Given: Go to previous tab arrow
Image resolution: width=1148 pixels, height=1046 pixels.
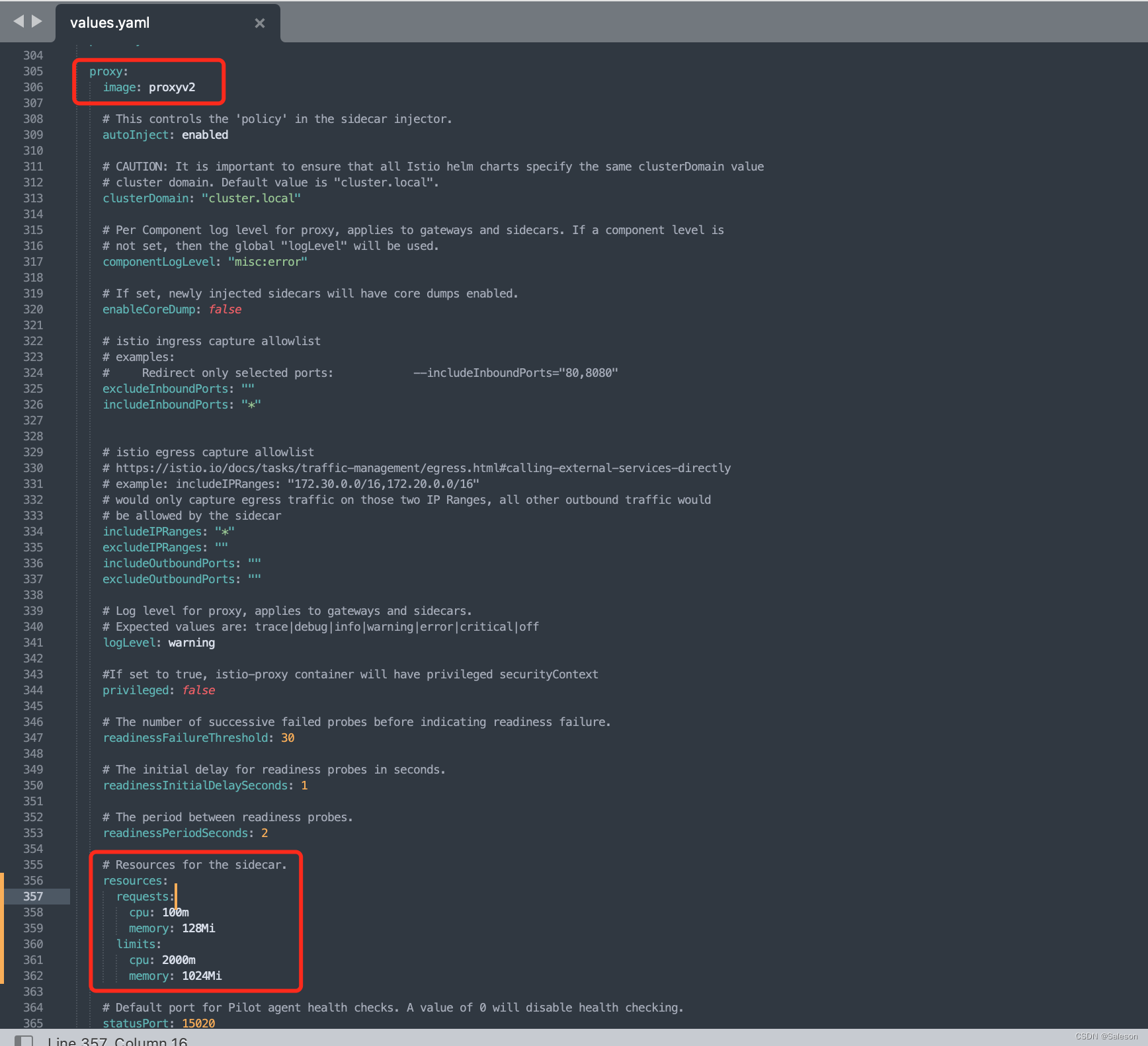Looking at the screenshot, I should pos(19,21).
